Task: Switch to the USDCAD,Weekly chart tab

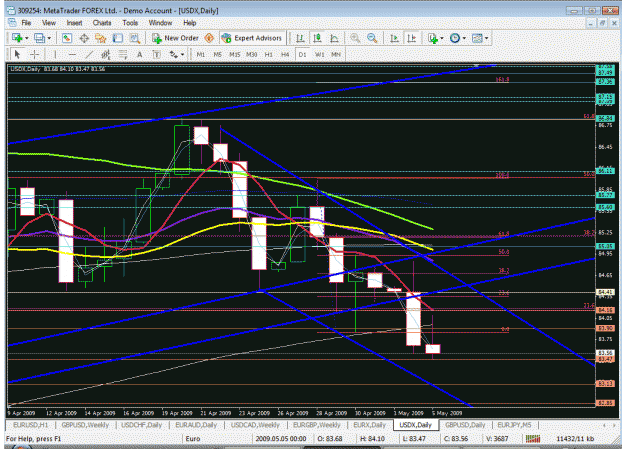Action: click(x=256, y=425)
